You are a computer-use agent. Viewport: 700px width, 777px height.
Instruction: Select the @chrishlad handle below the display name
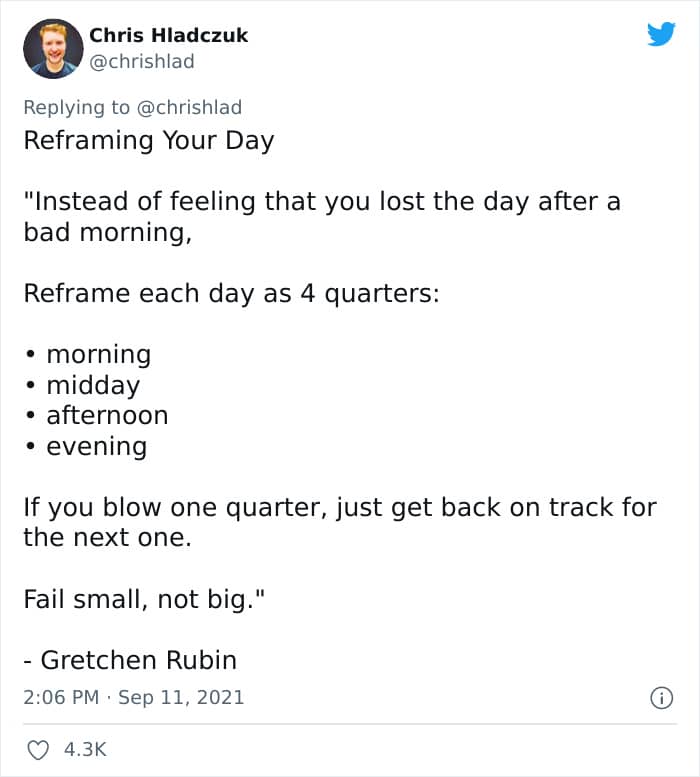[142, 62]
